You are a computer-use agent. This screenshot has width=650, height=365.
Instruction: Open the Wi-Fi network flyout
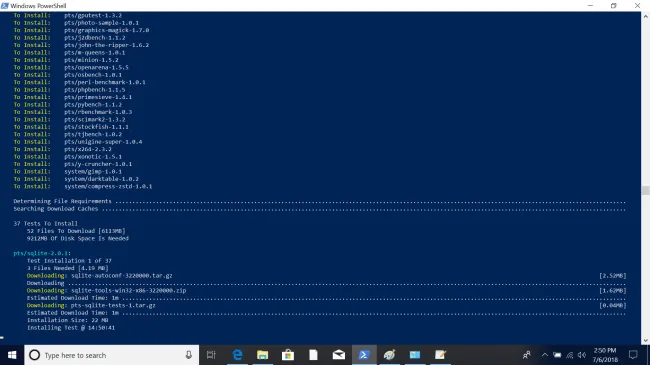click(570, 355)
